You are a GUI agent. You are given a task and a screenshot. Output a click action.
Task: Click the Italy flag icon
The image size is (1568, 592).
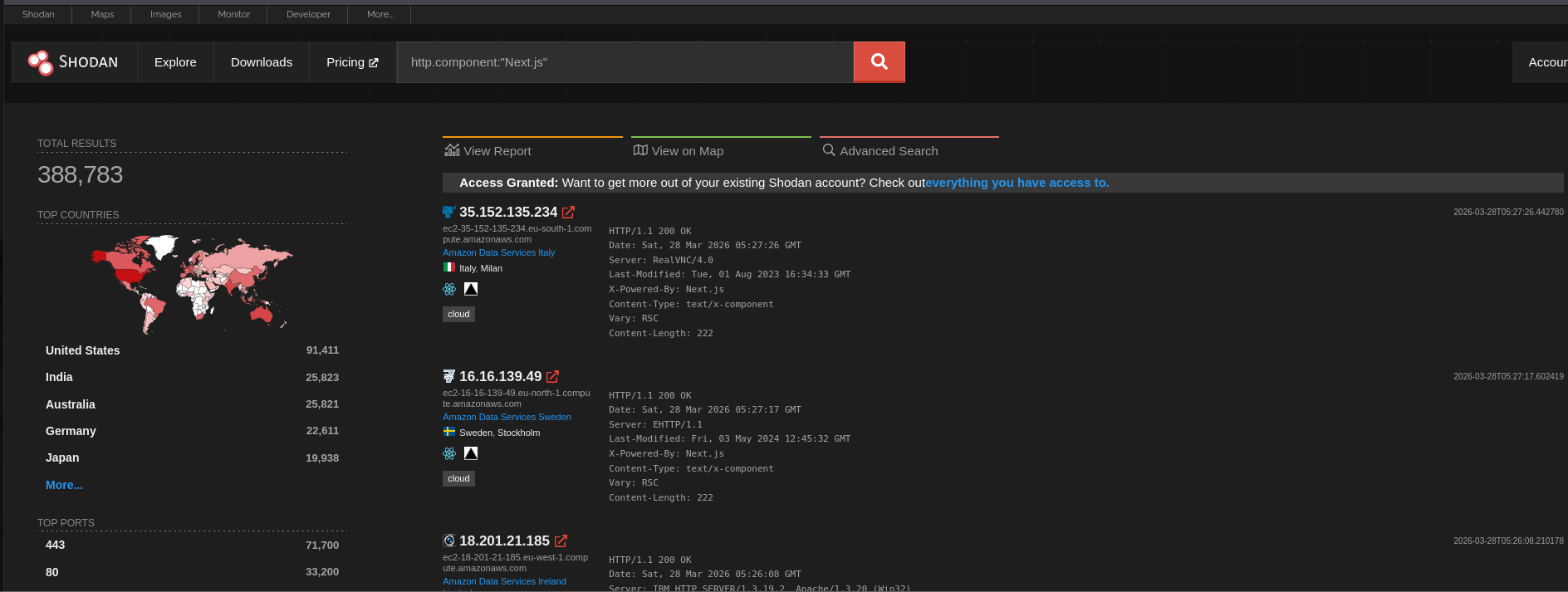tap(448, 267)
